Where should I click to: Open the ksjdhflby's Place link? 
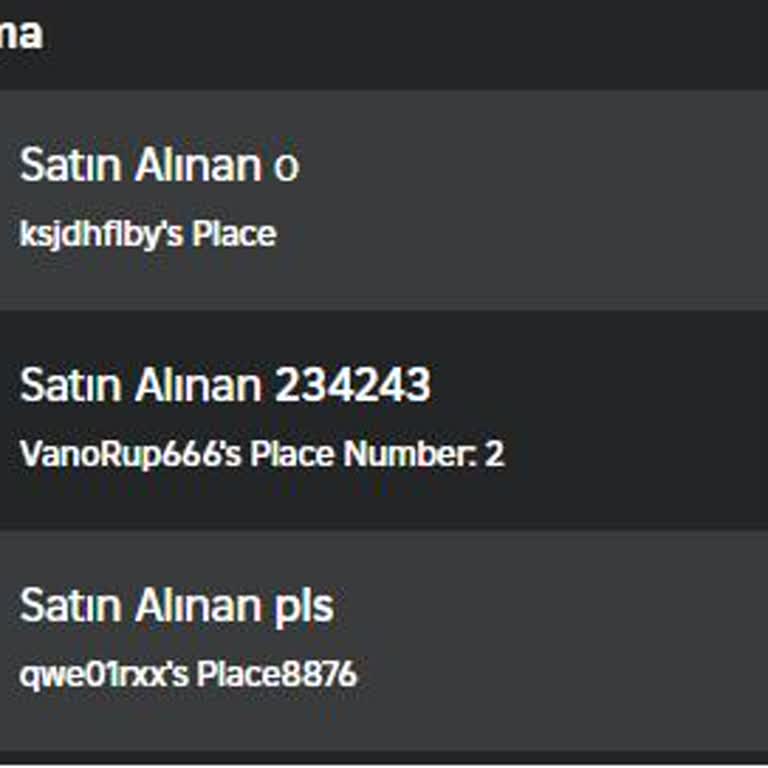pos(148,234)
